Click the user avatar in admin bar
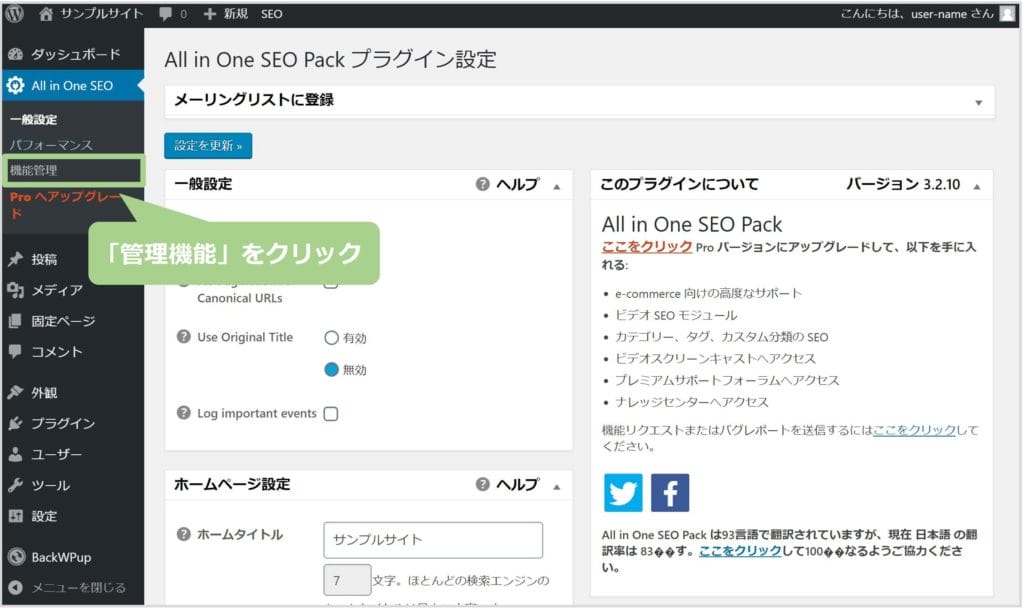1024x610 pixels. tap(1008, 14)
